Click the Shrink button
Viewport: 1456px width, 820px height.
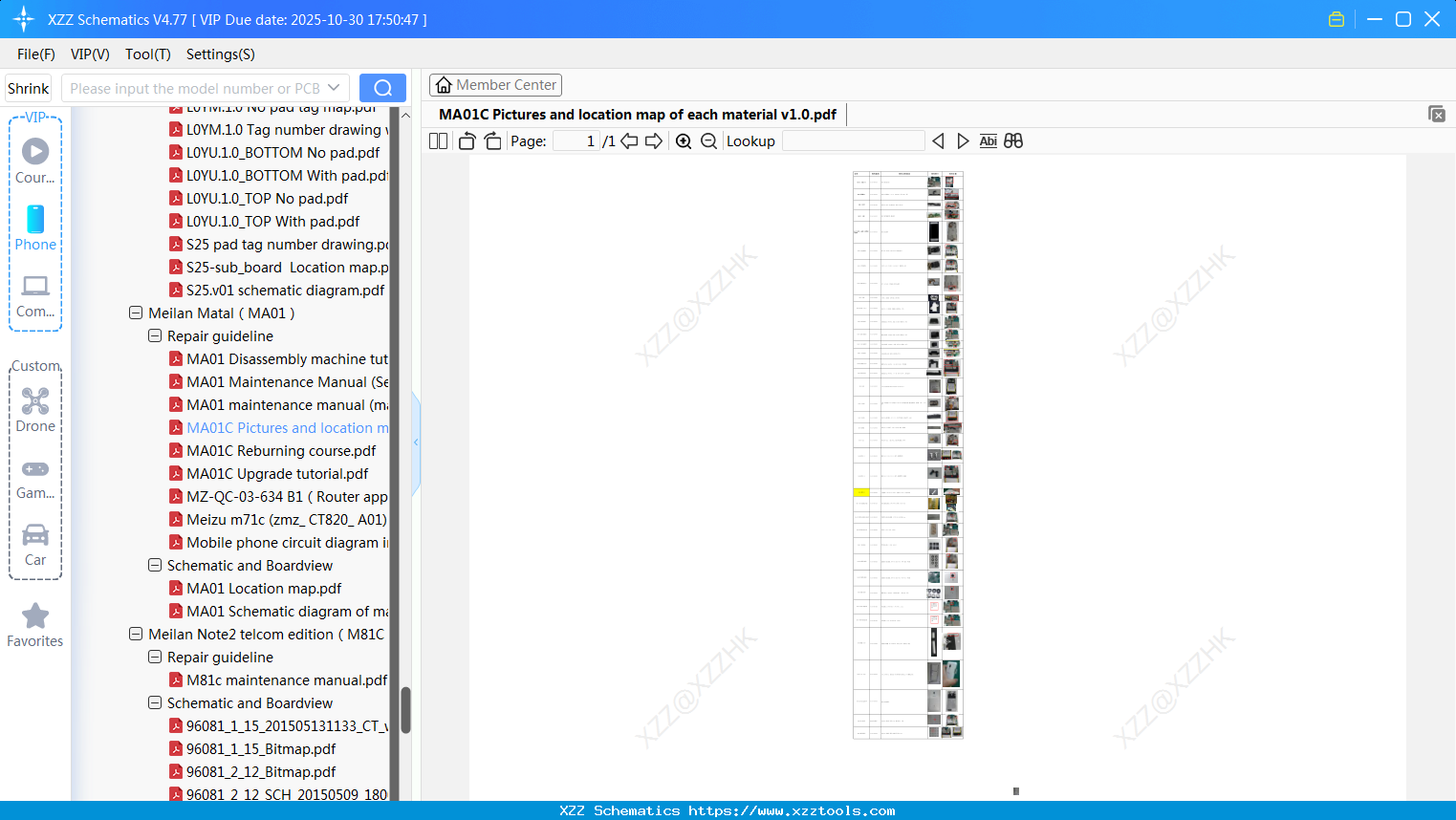click(29, 88)
